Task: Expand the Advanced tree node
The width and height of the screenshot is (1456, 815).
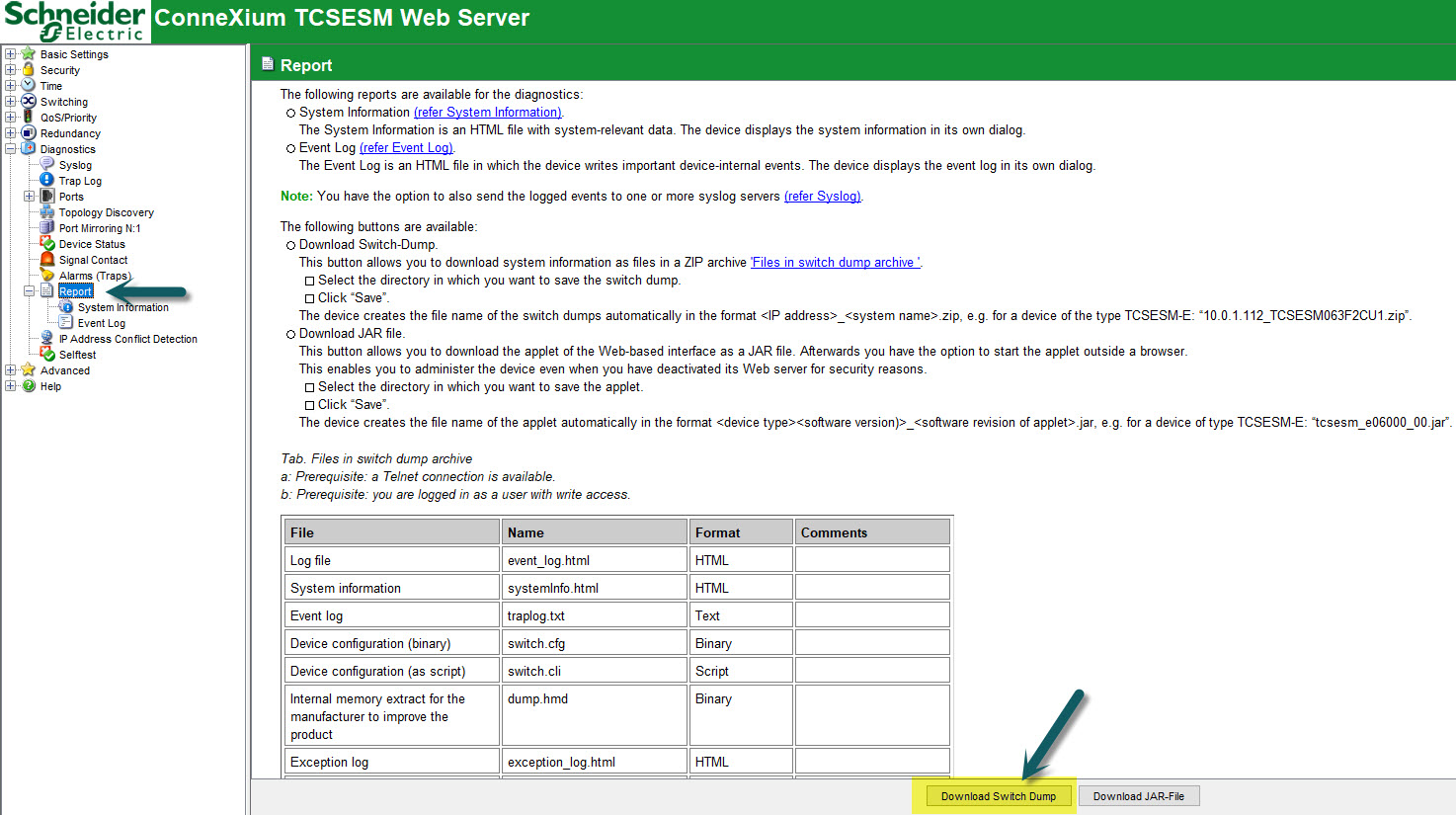Action: tap(10, 370)
